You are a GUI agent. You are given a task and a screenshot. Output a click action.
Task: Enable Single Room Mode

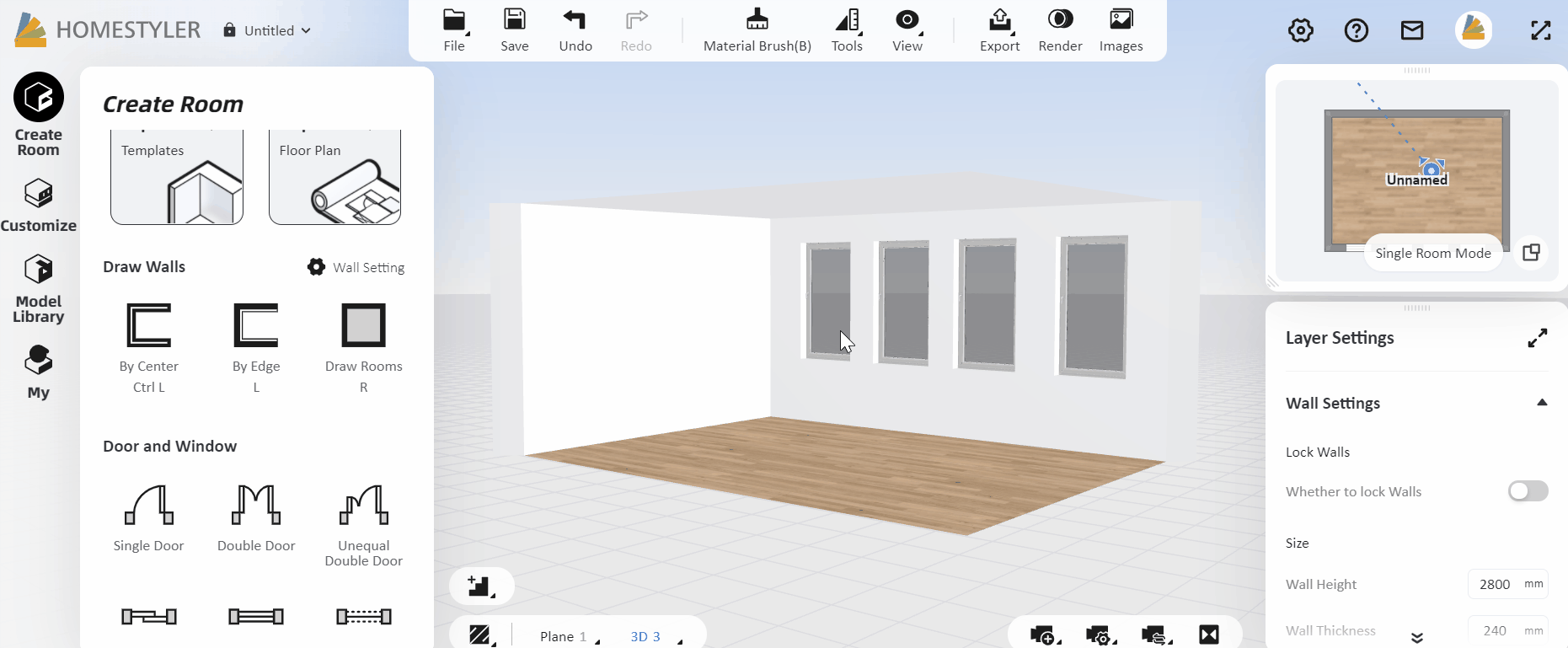tap(1433, 253)
